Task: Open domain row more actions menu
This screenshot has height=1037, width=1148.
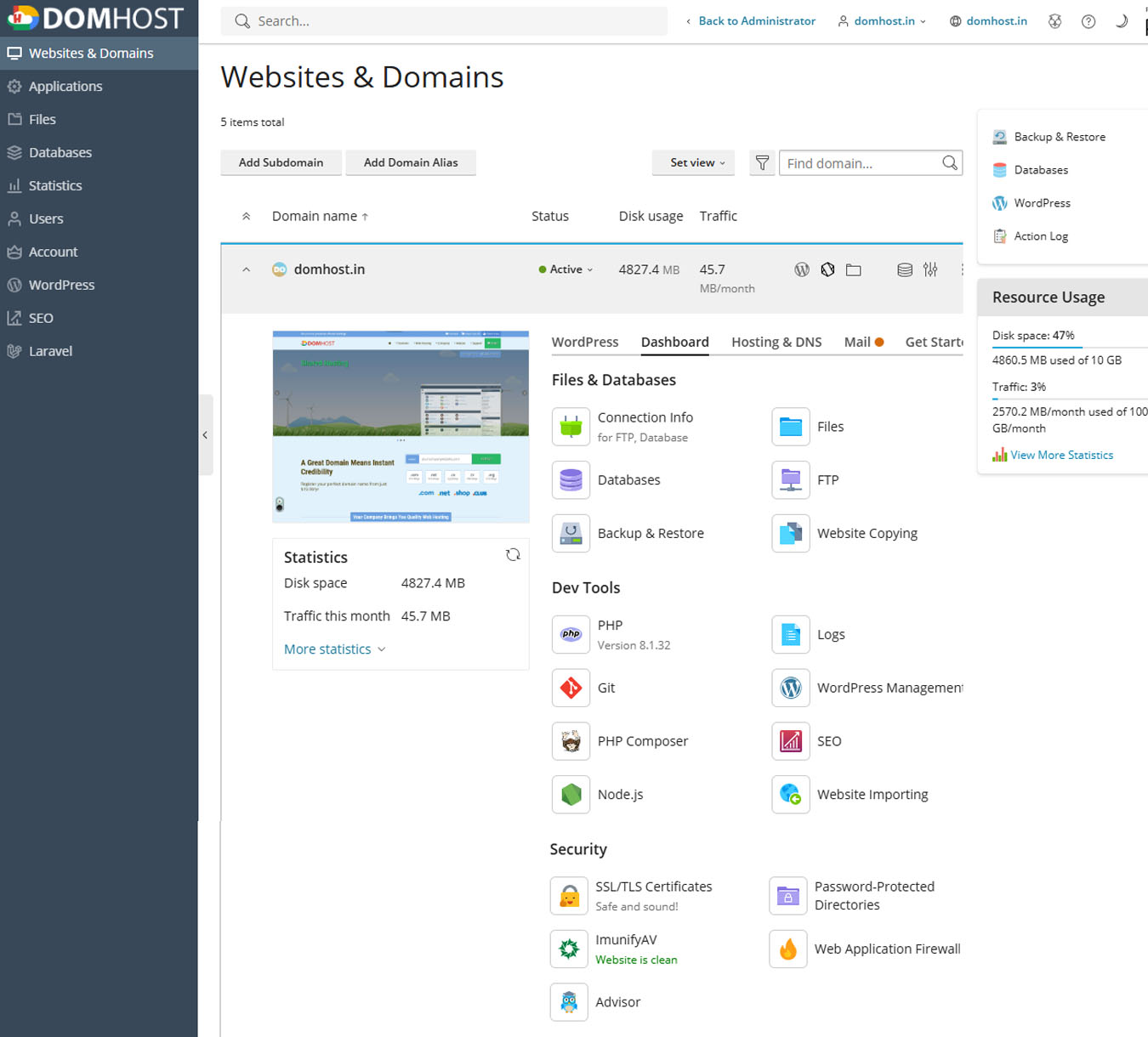Action: tap(961, 269)
